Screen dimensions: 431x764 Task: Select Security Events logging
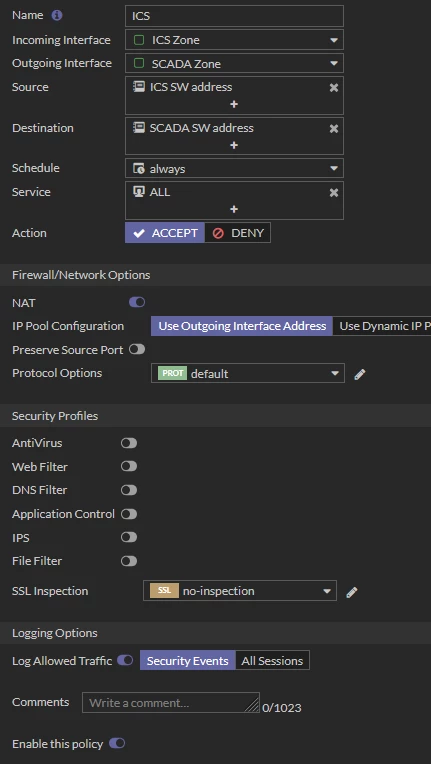[x=187, y=661]
